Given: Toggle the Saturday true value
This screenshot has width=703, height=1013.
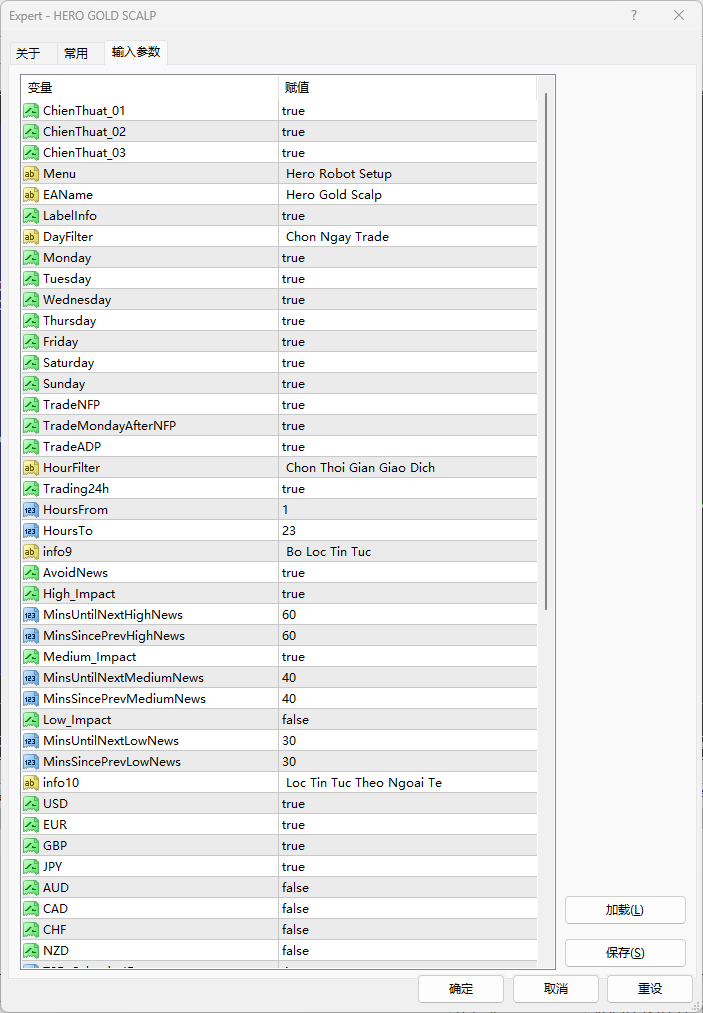Looking at the screenshot, I should (407, 363).
